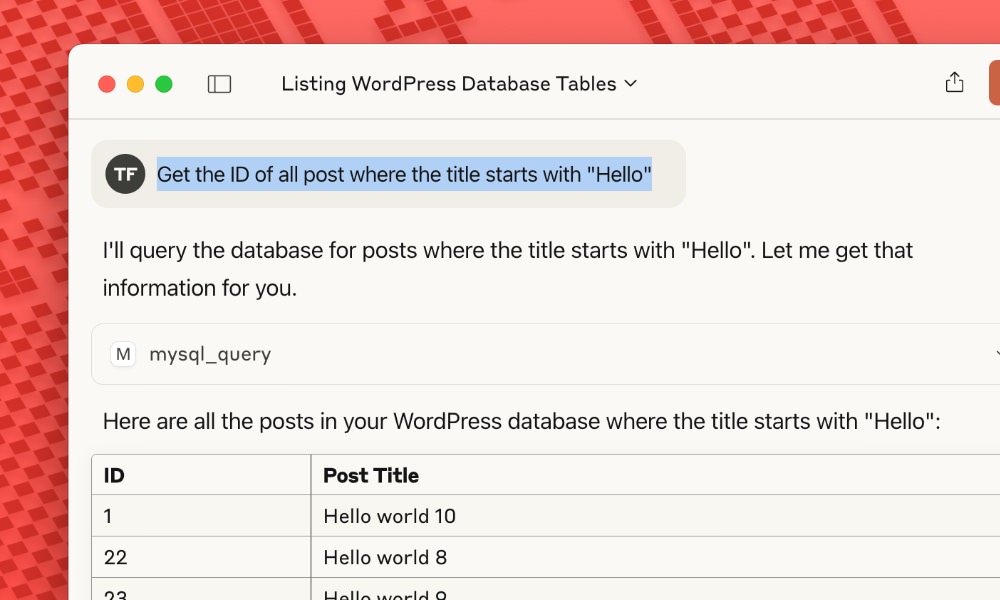Open the conversation title dropdown

[631, 84]
